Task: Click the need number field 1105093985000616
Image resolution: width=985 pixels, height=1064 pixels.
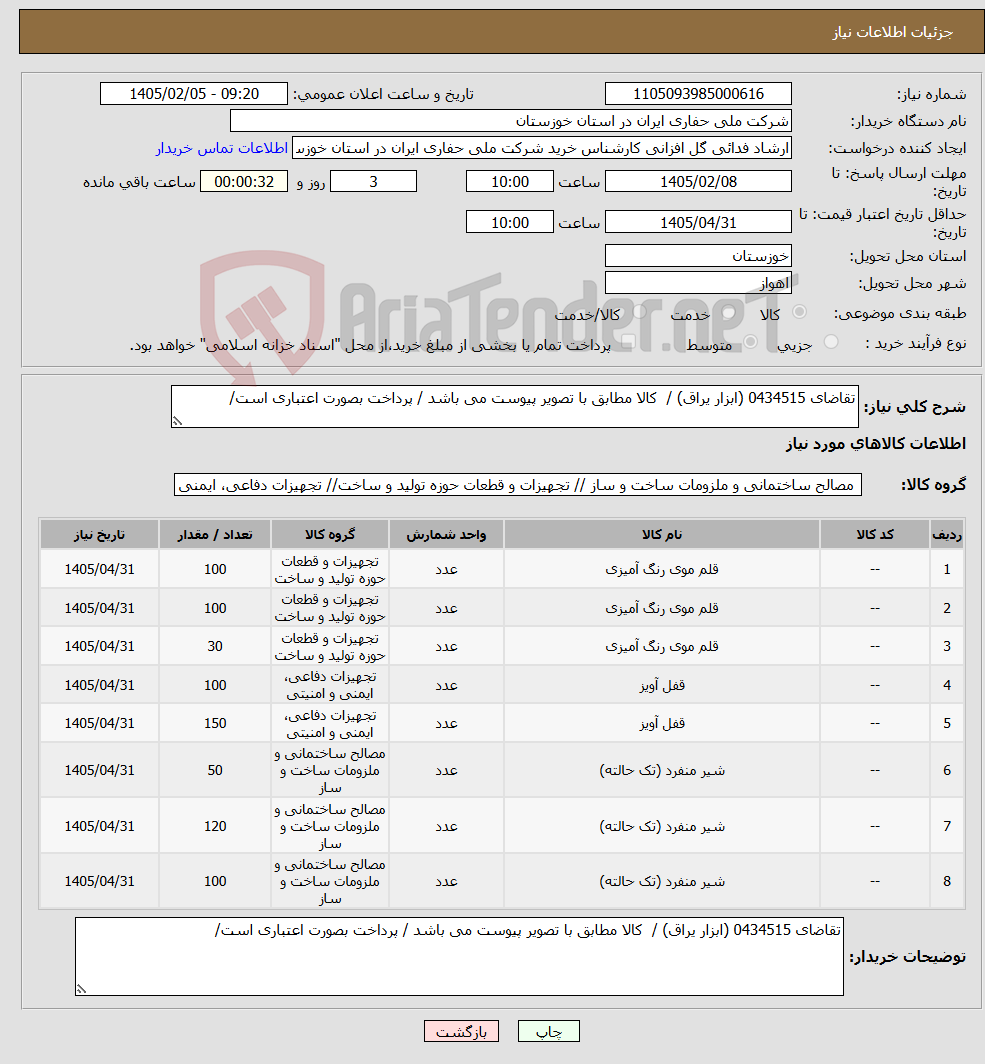Action: click(698, 94)
